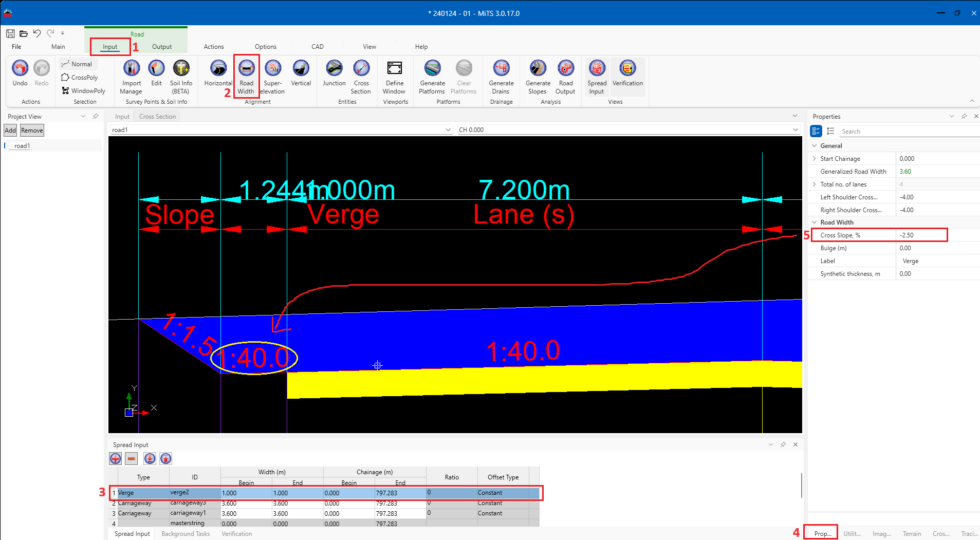980x540 pixels.
Task: Select road1 in the project tree
Action: (x=22, y=146)
